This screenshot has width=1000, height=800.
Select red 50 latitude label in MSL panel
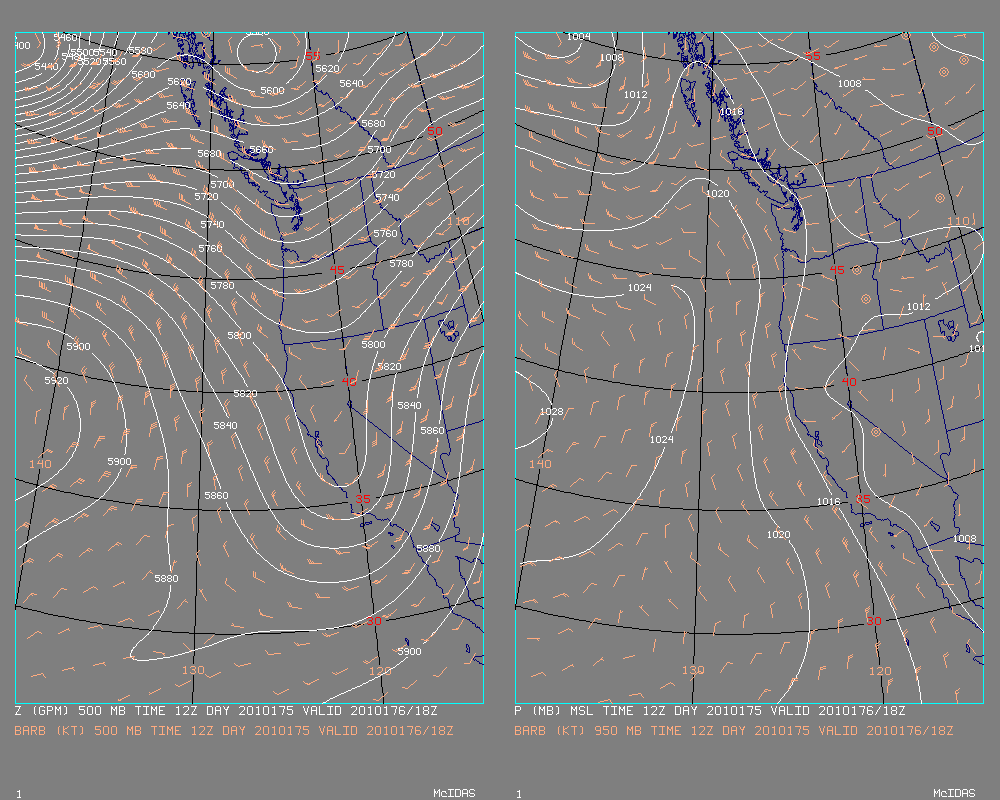[934, 131]
